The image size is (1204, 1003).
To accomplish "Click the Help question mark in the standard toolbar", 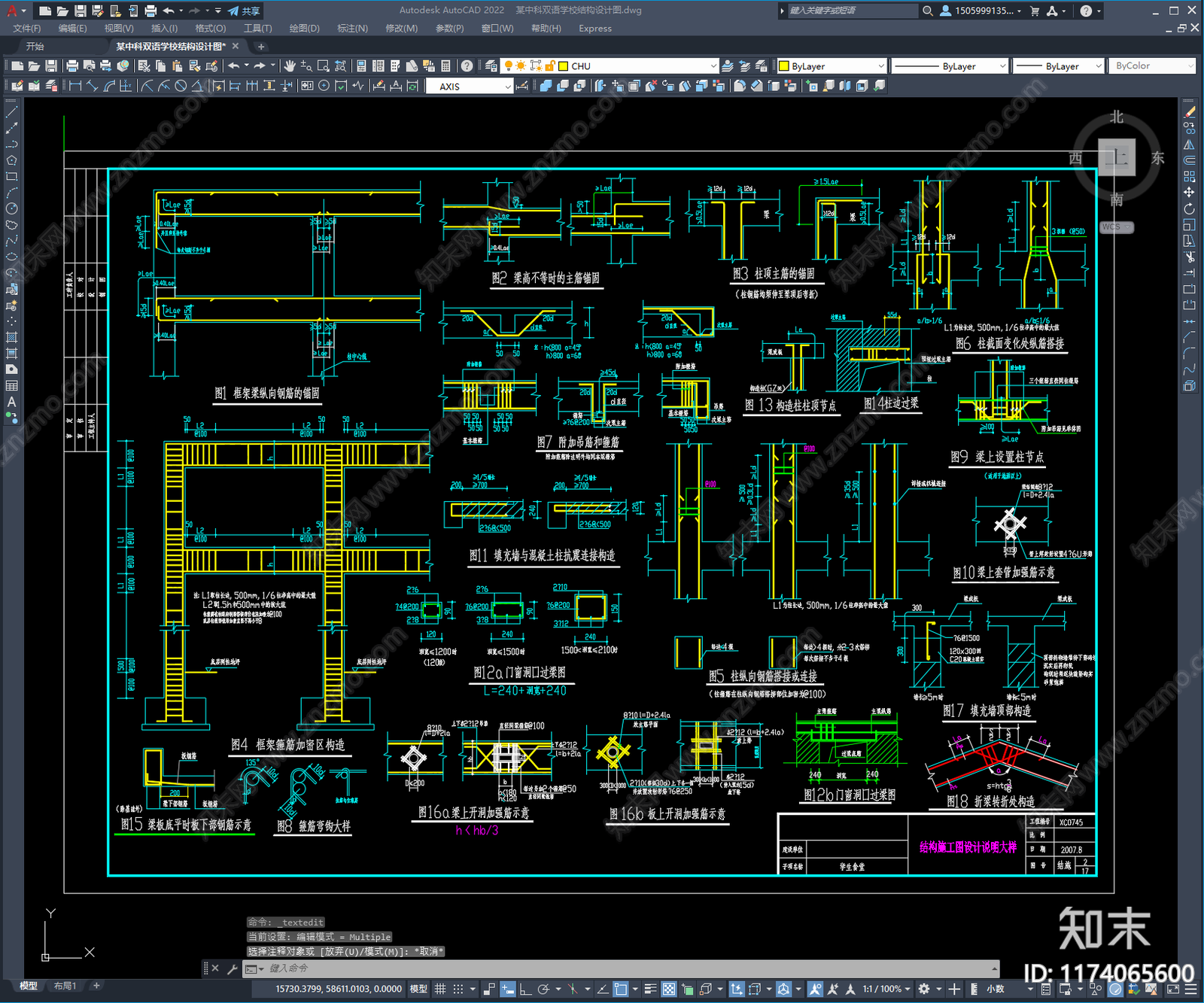I will 467,66.
